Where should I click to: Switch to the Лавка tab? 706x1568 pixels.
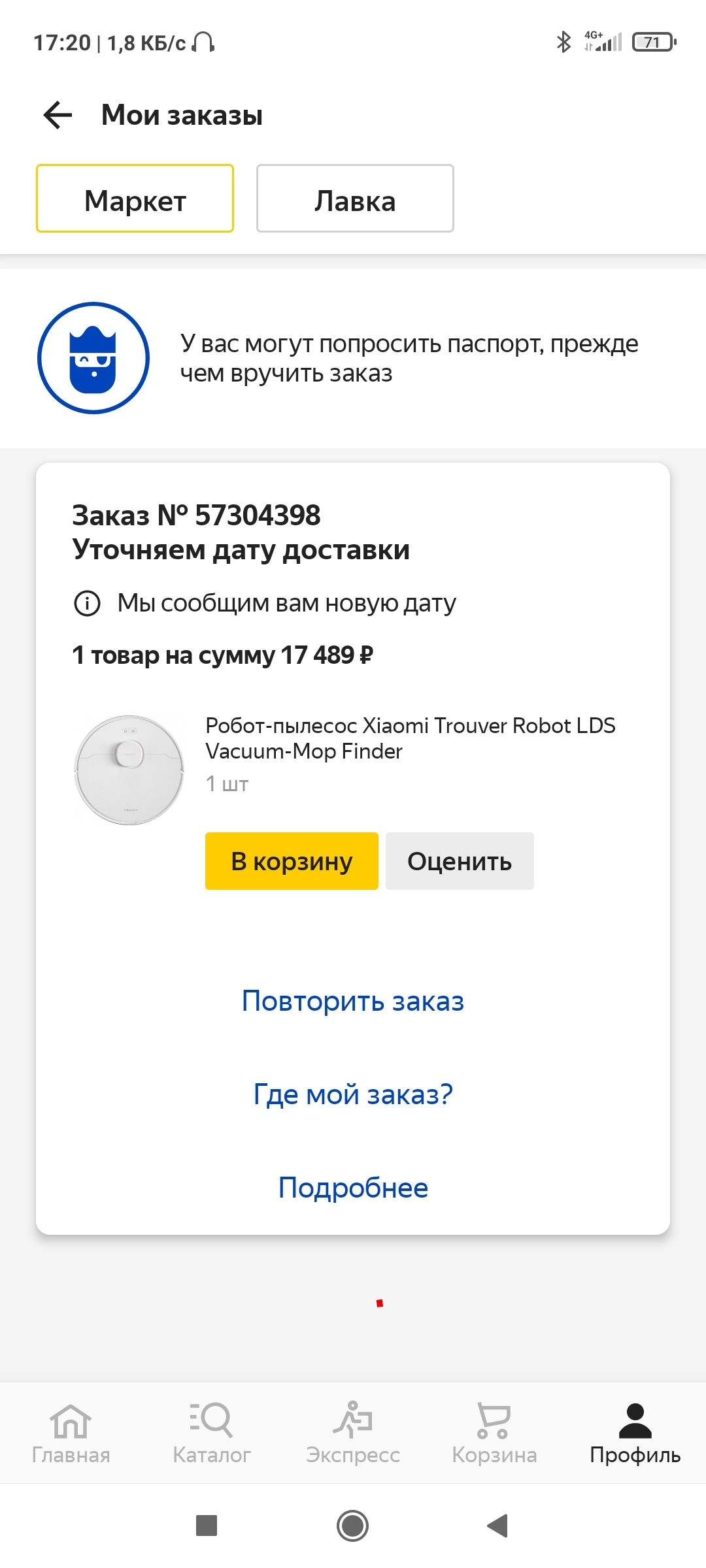[355, 199]
